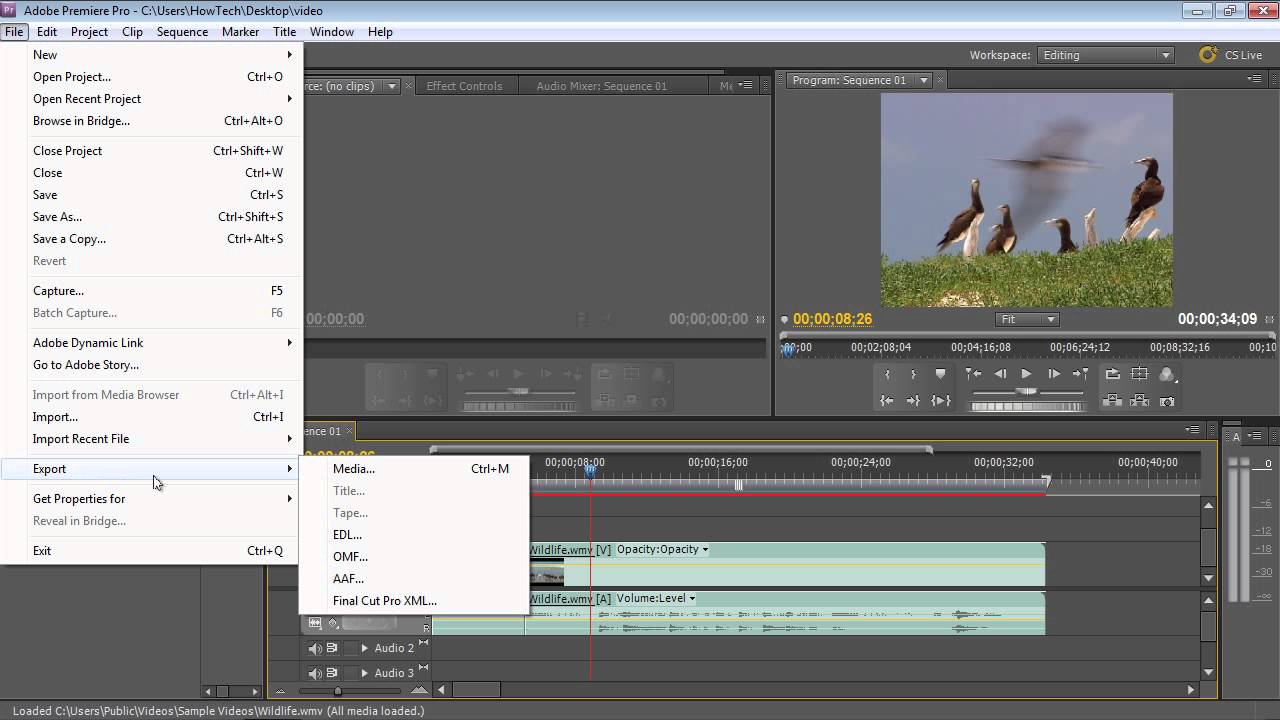Image resolution: width=1280 pixels, height=720 pixels.
Task: Add an unnumbered marker in Program monitor
Action: pyautogui.click(x=940, y=374)
